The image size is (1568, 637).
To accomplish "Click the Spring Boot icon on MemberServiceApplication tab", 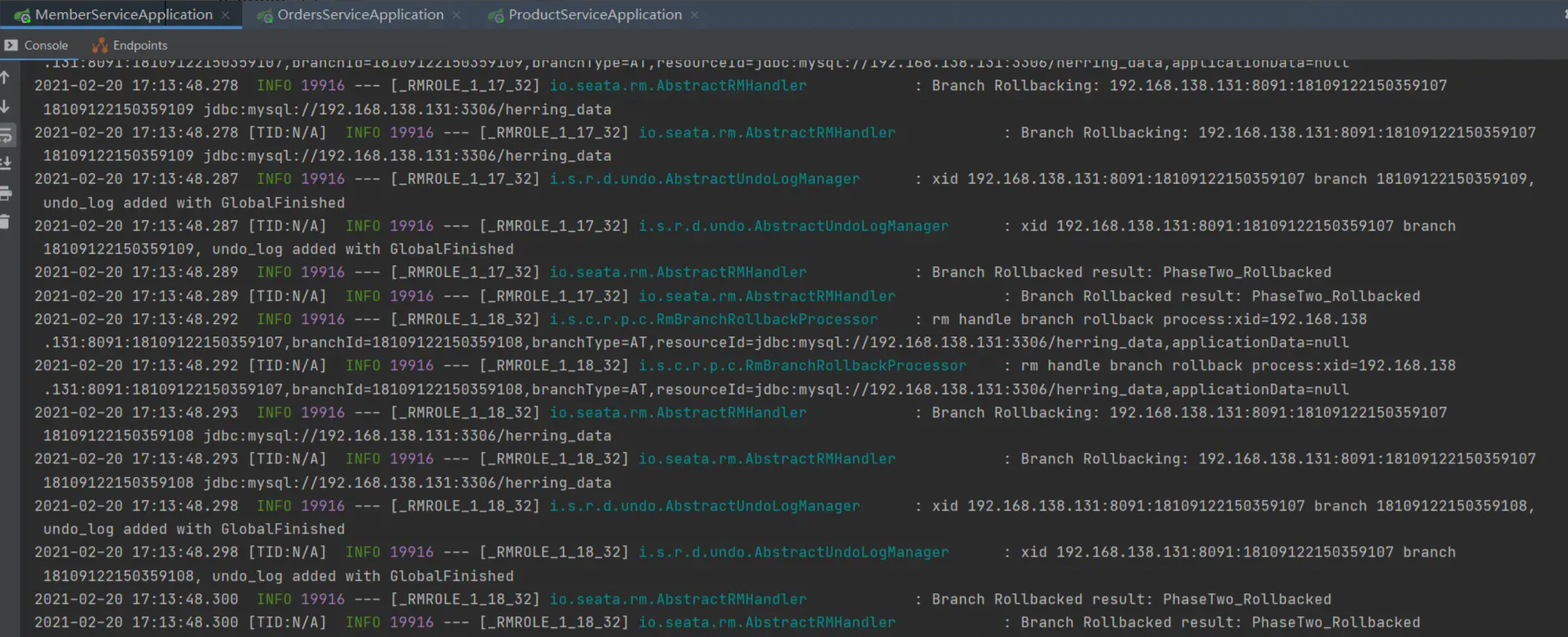I will pyautogui.click(x=23, y=15).
